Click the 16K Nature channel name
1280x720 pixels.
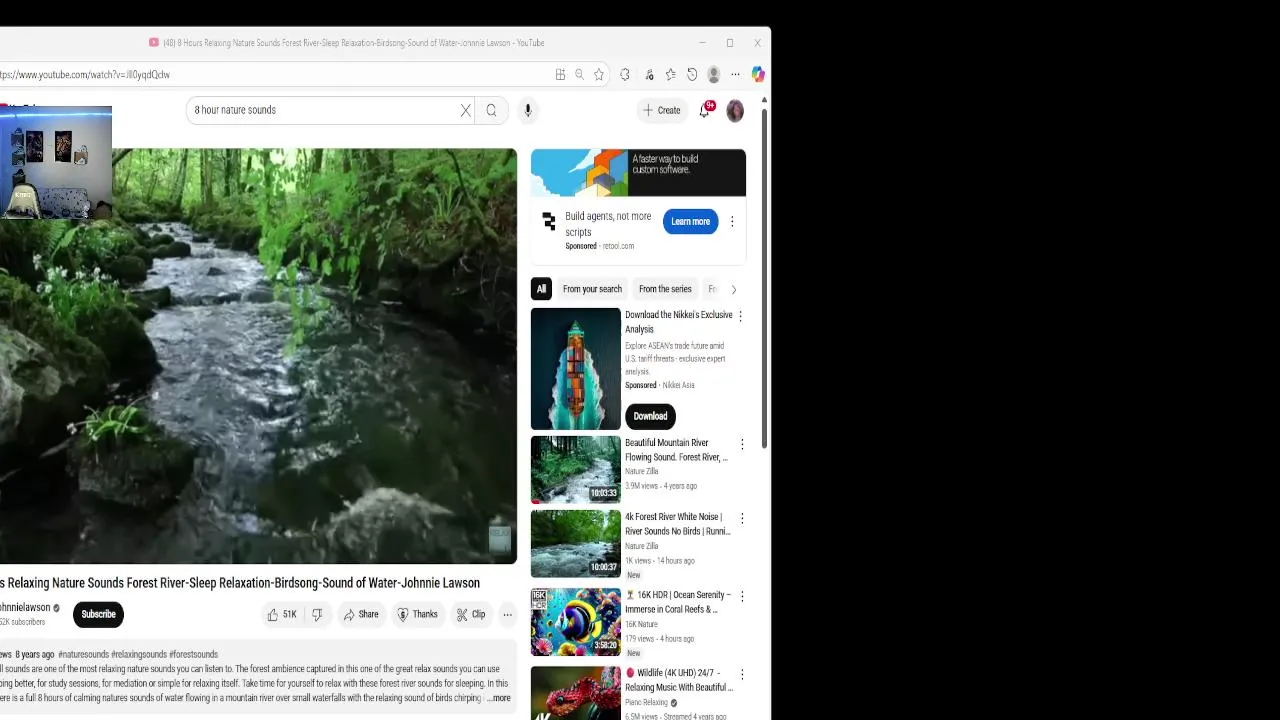(641, 624)
